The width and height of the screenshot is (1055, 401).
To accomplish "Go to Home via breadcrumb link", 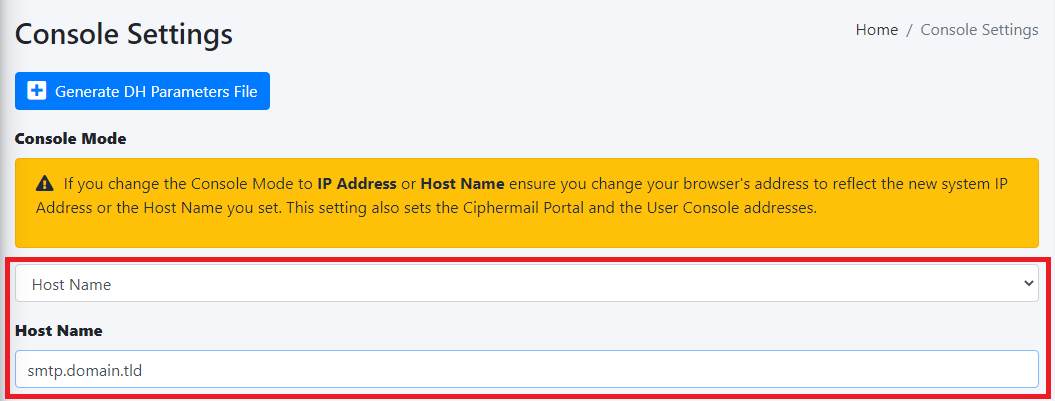I will (877, 30).
